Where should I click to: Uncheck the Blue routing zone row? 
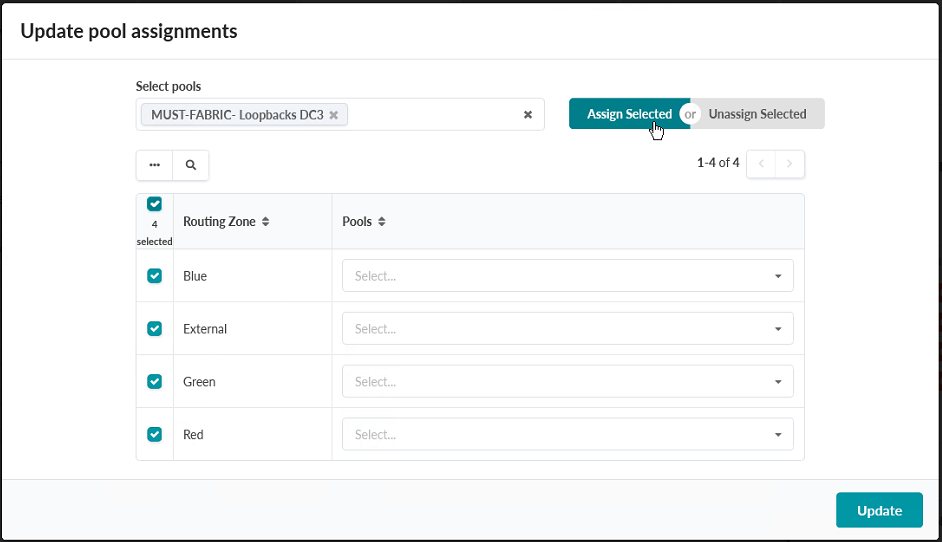tap(154, 276)
